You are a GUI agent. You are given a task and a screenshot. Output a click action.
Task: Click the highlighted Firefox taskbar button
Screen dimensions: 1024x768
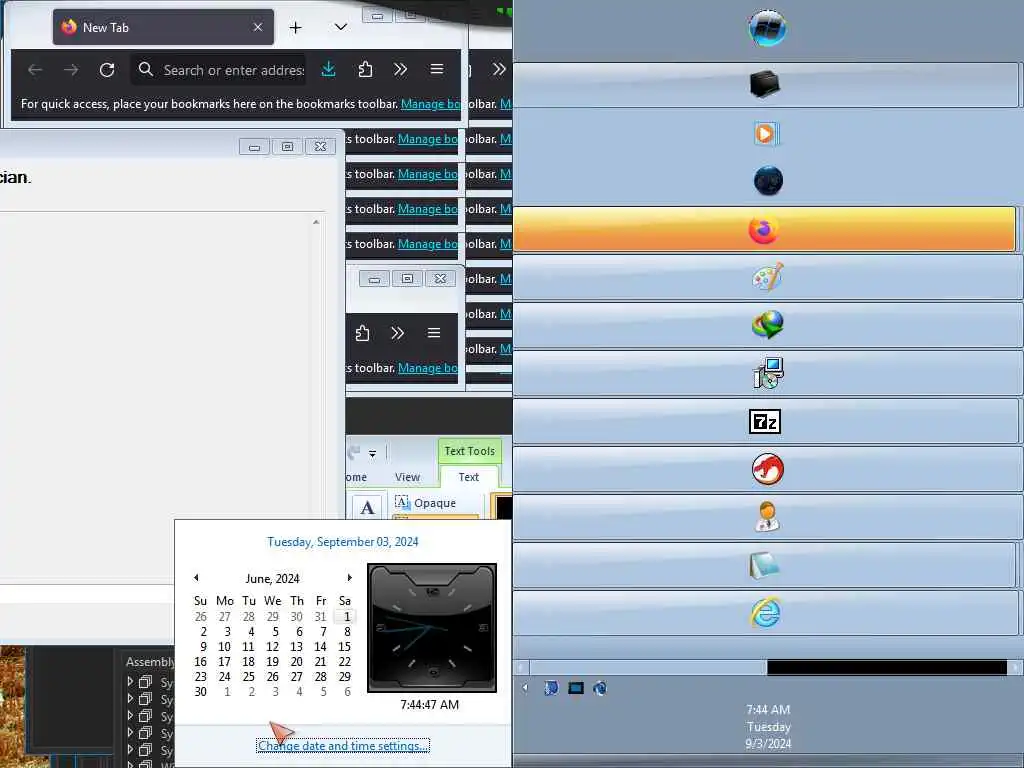[764, 229]
